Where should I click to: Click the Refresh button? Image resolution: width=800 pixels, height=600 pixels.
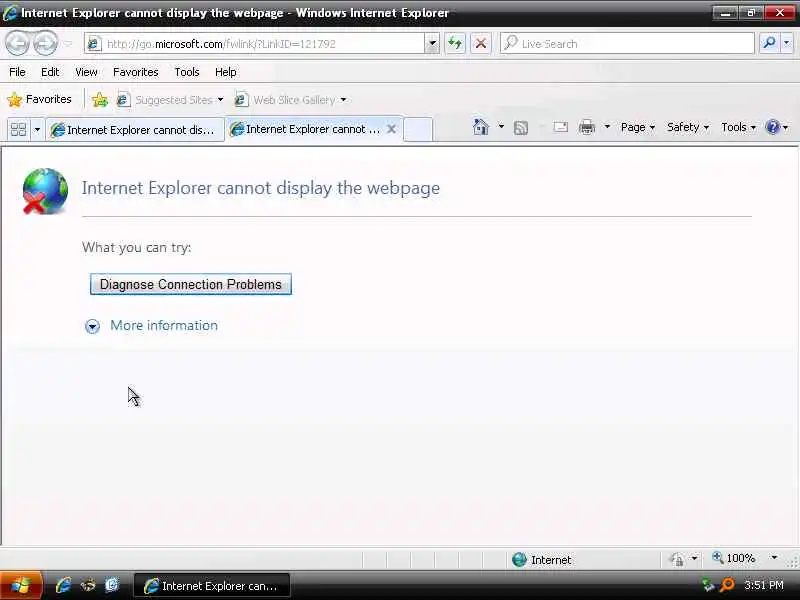455,44
